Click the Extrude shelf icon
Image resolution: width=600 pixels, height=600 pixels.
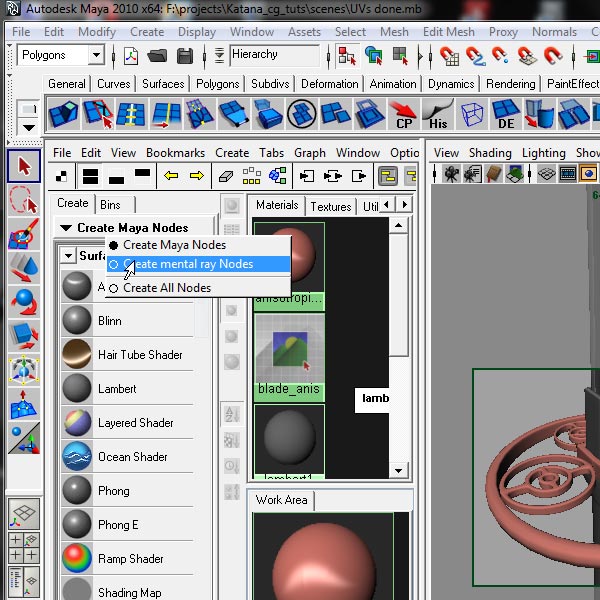pos(64,114)
